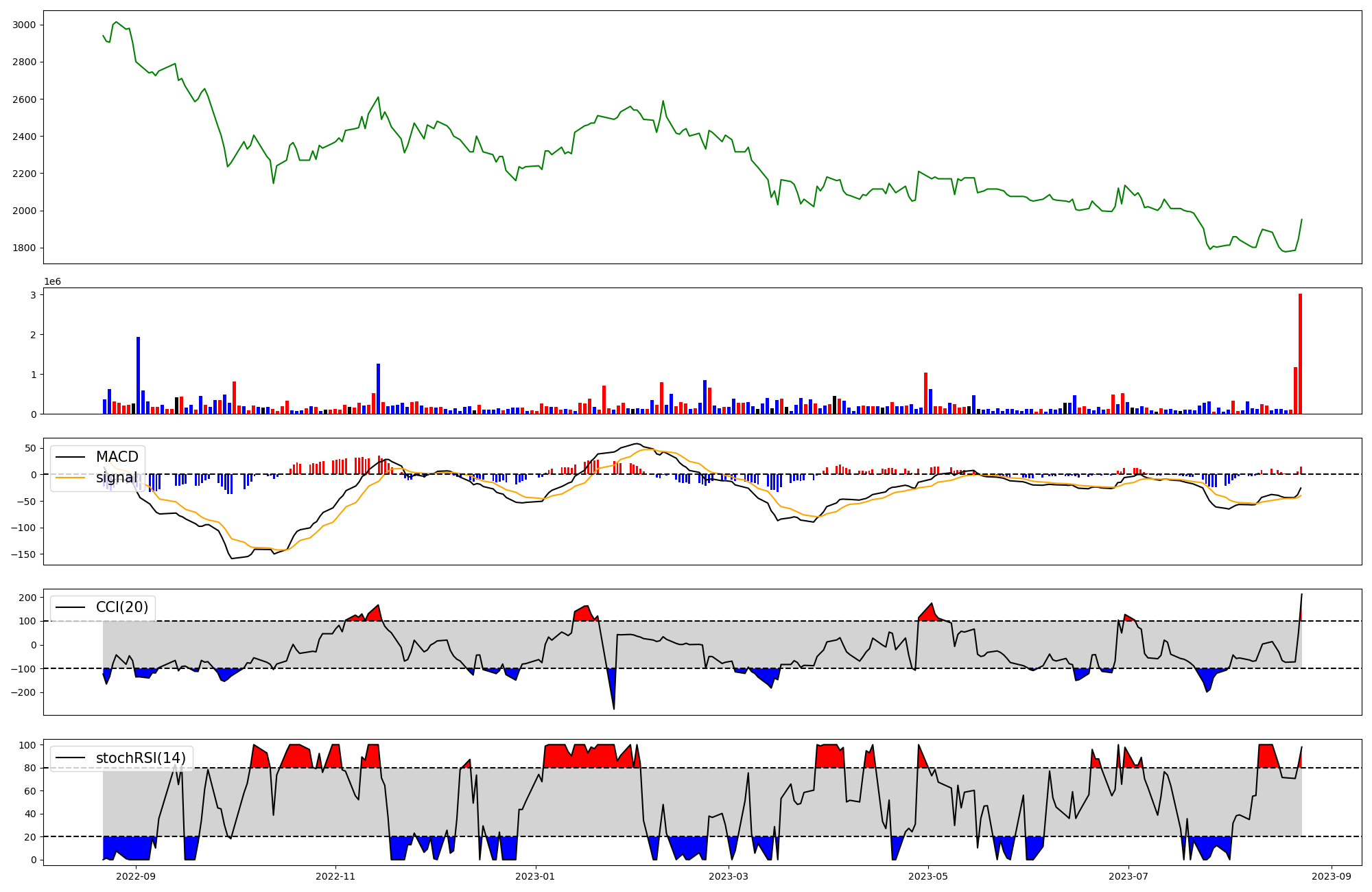Click the CCI(20) legend entry
Viewport: 1372px width, 892px height.
[121, 607]
